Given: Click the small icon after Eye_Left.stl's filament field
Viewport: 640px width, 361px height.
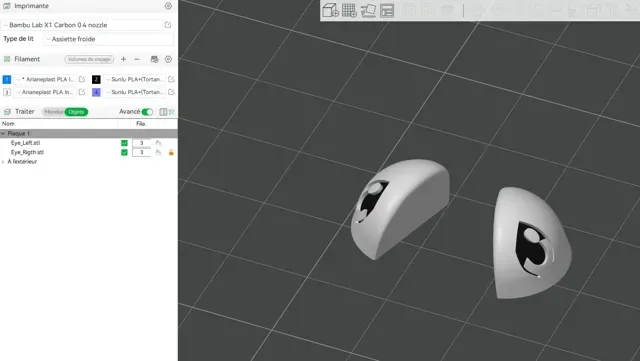Looking at the screenshot, I should [158, 143].
